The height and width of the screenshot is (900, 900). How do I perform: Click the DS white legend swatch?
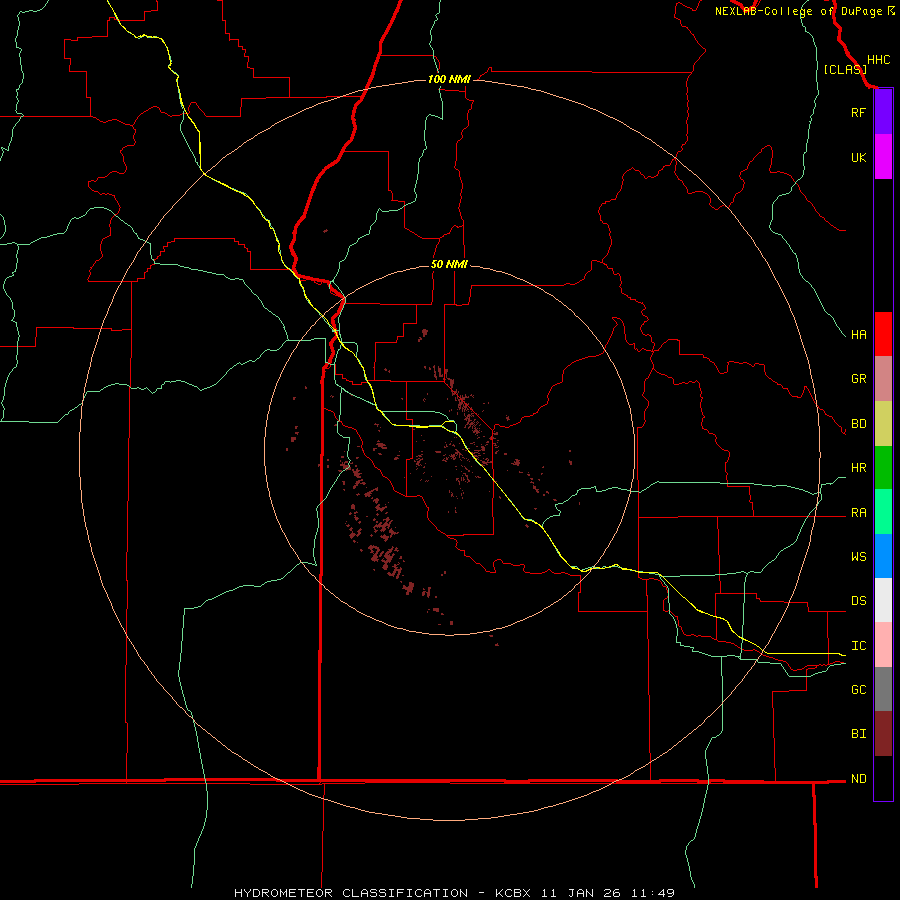coord(883,600)
